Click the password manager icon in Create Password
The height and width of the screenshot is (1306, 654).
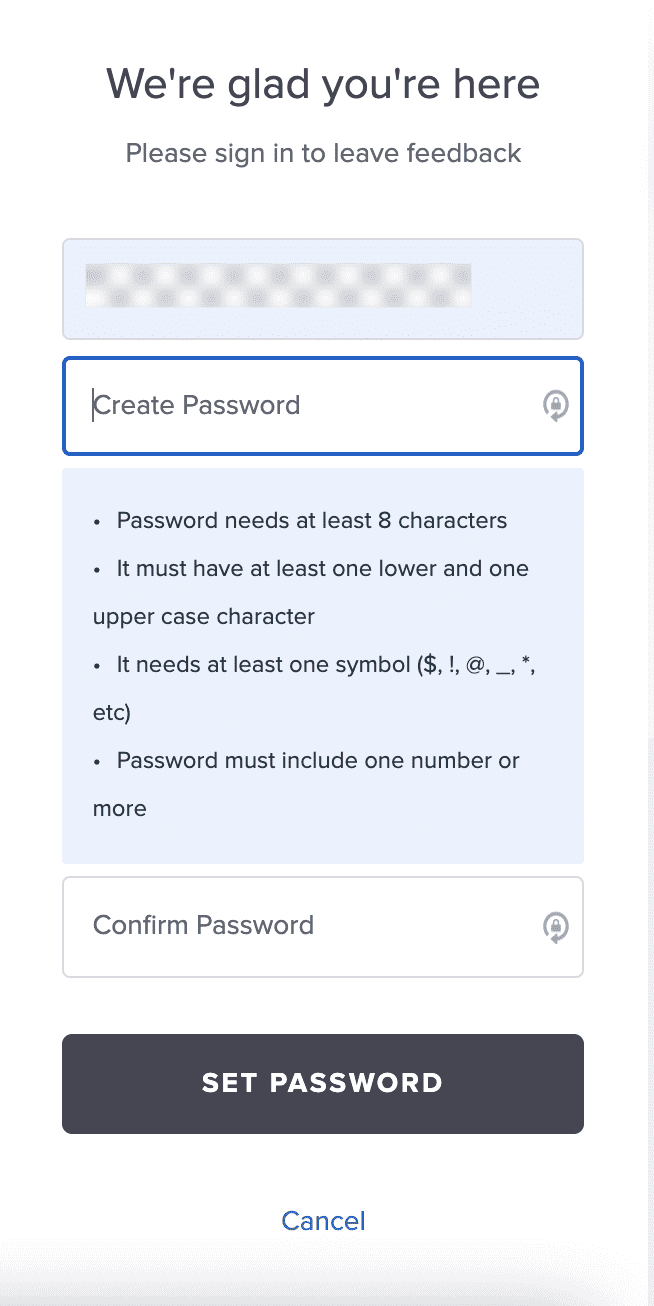[555, 405]
